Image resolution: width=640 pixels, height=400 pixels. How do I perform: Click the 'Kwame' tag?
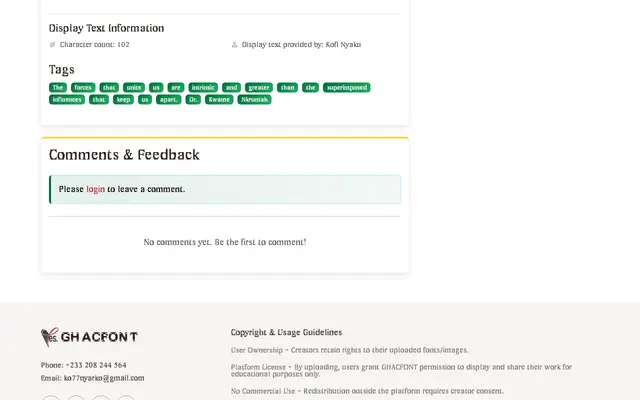pos(219,100)
